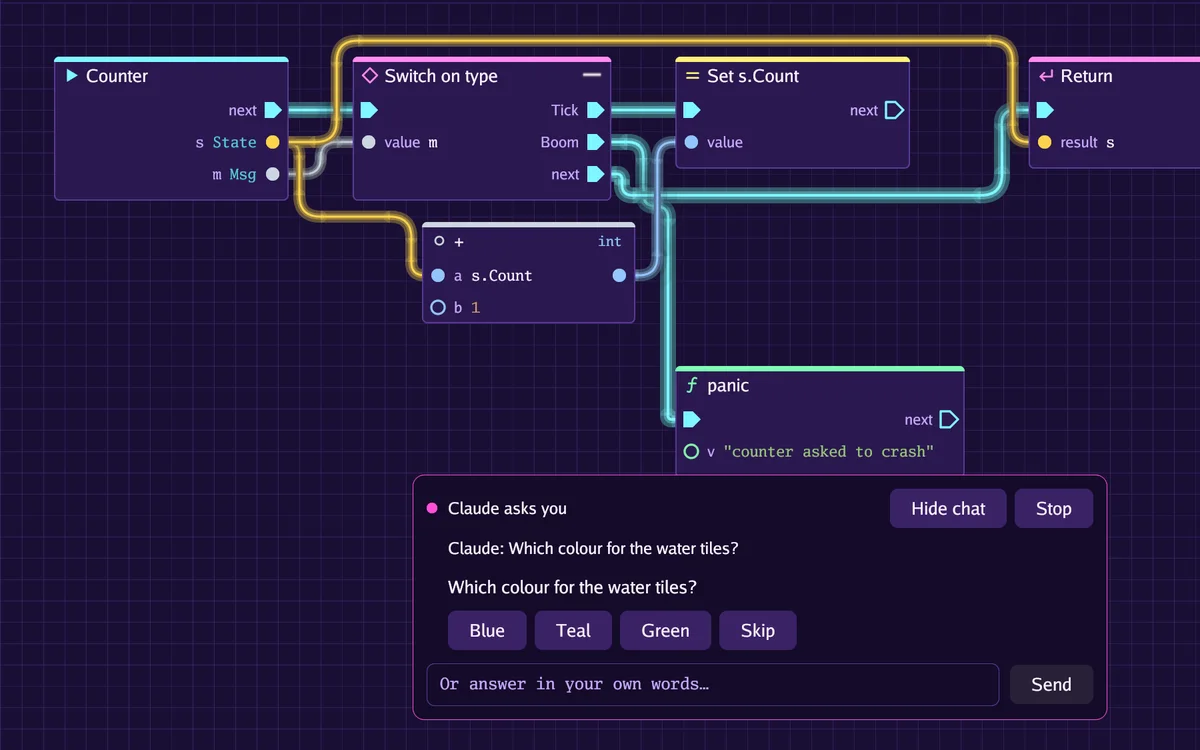Viewport: 1200px width, 750px height.
Task: Click the Counter node play icon
Action: point(72,76)
